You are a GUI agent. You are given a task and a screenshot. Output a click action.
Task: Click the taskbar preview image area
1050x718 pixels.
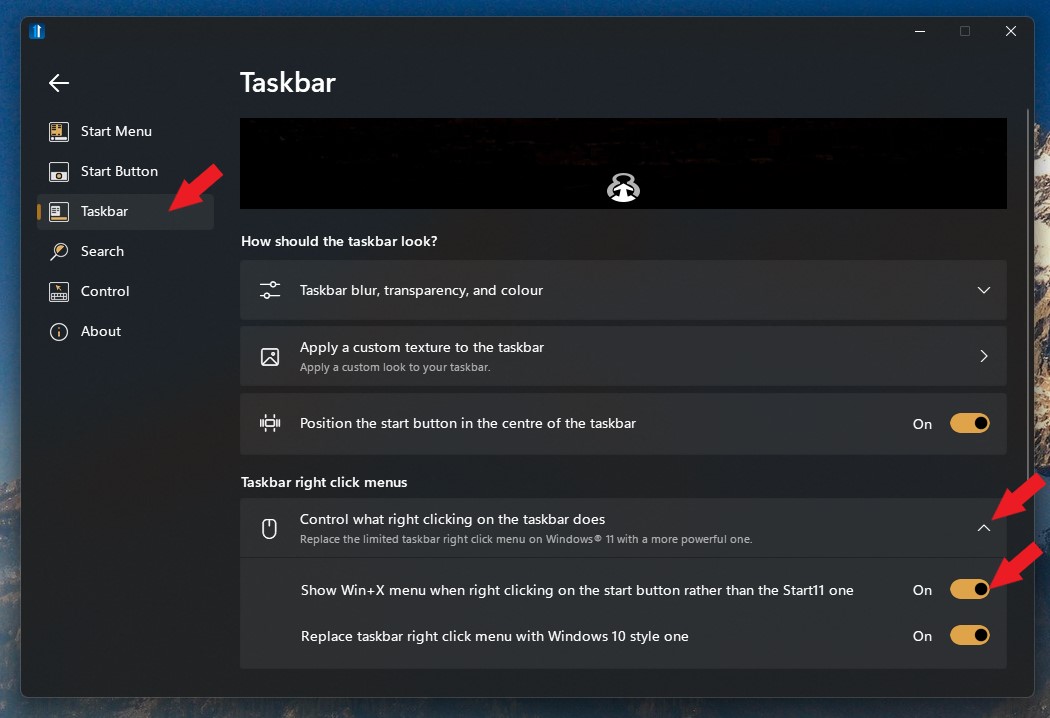623,163
